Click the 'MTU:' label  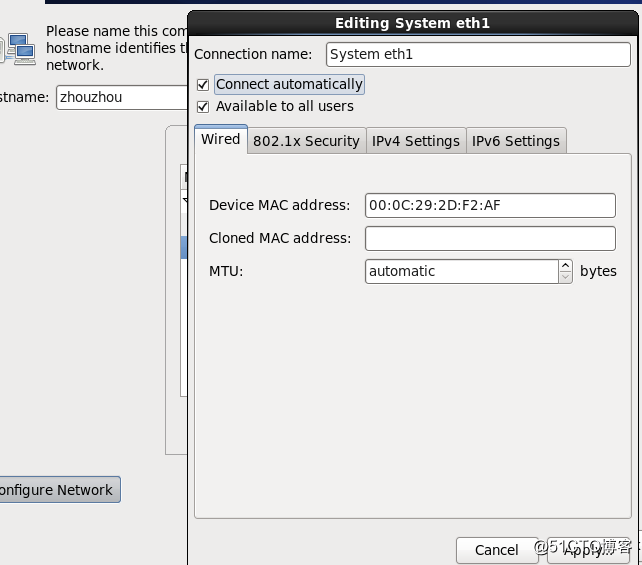coord(226,271)
